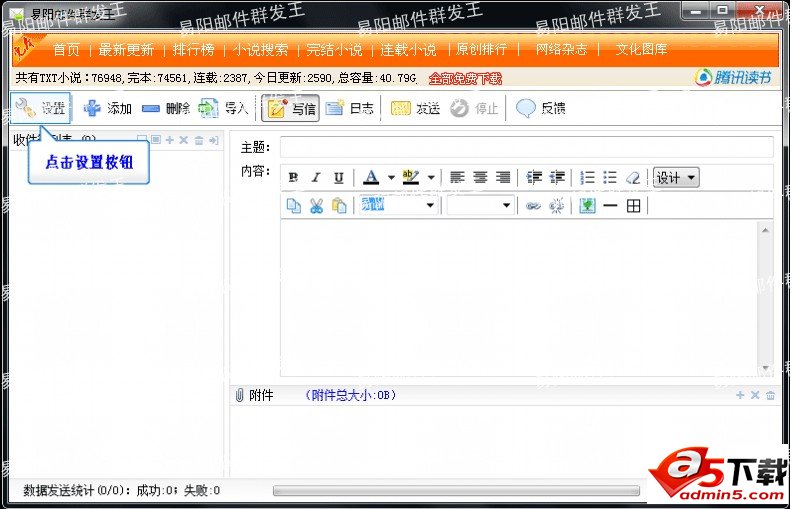The width and height of the screenshot is (793, 509).
Task: Open the 首页 banner tab
Action: pos(67,50)
